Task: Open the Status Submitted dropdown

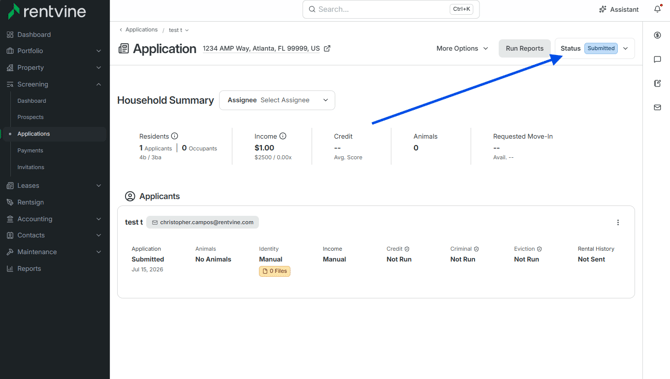Action: (x=594, y=48)
